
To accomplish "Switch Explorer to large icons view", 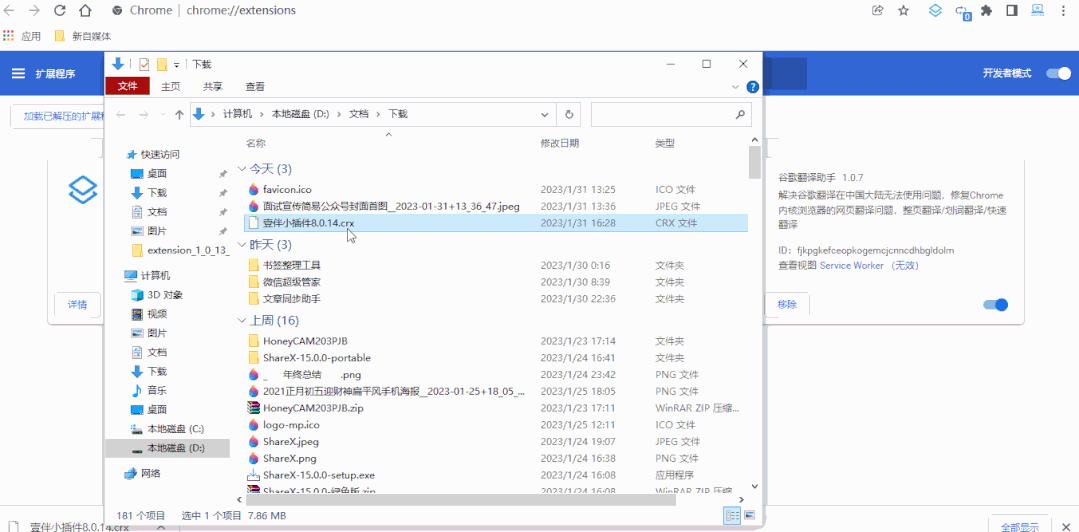I will (749, 515).
